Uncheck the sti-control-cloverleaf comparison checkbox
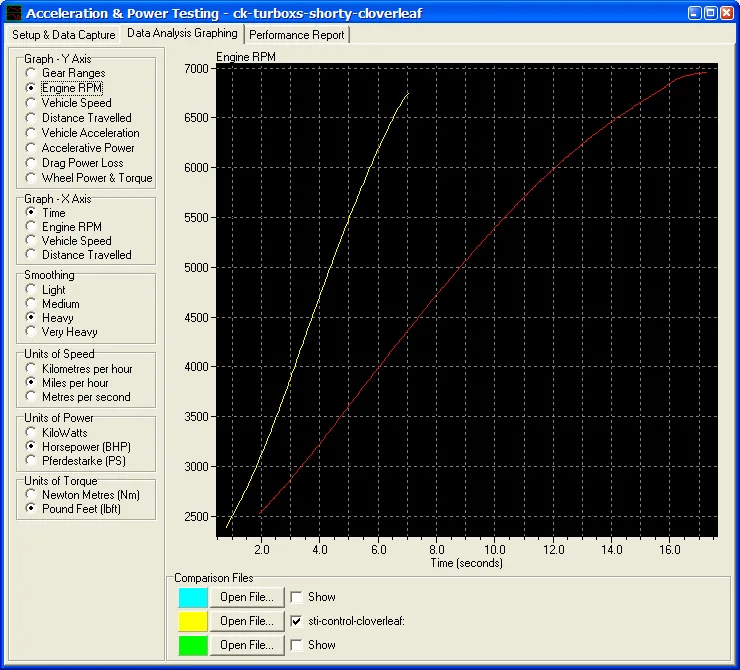 (x=296, y=621)
